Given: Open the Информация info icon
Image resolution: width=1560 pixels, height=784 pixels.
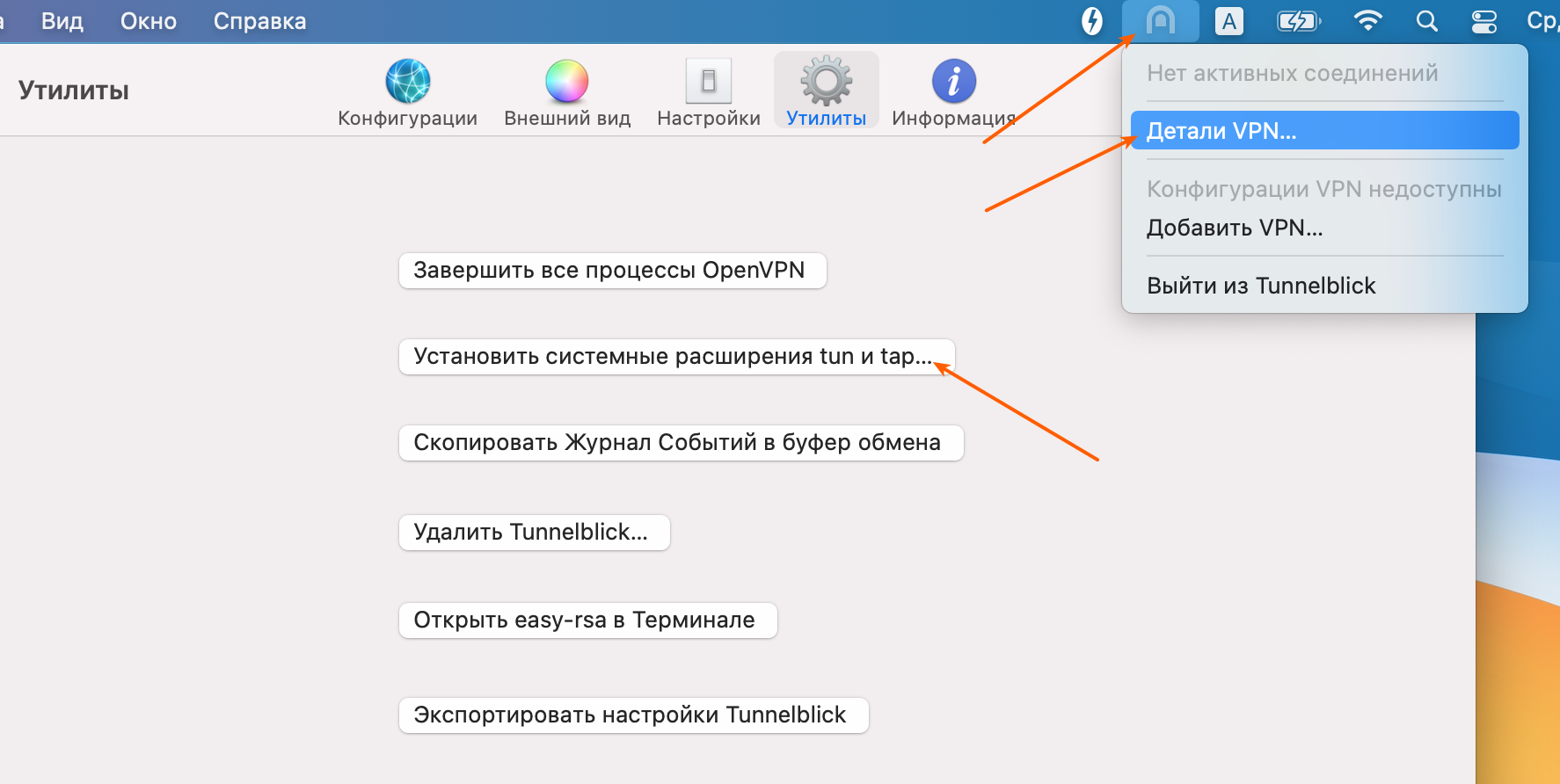Looking at the screenshot, I should pyautogui.click(x=953, y=83).
